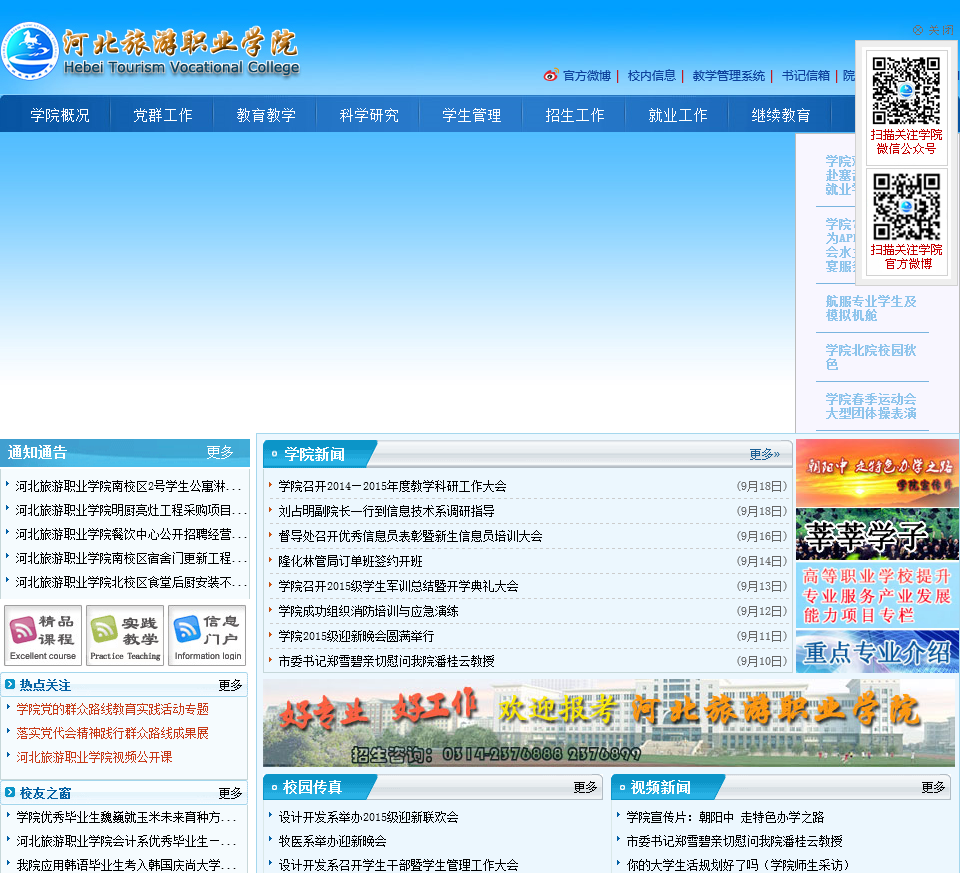Click 更多 next to 热点关注
Screen dimensions: 960x873
(x=230, y=685)
